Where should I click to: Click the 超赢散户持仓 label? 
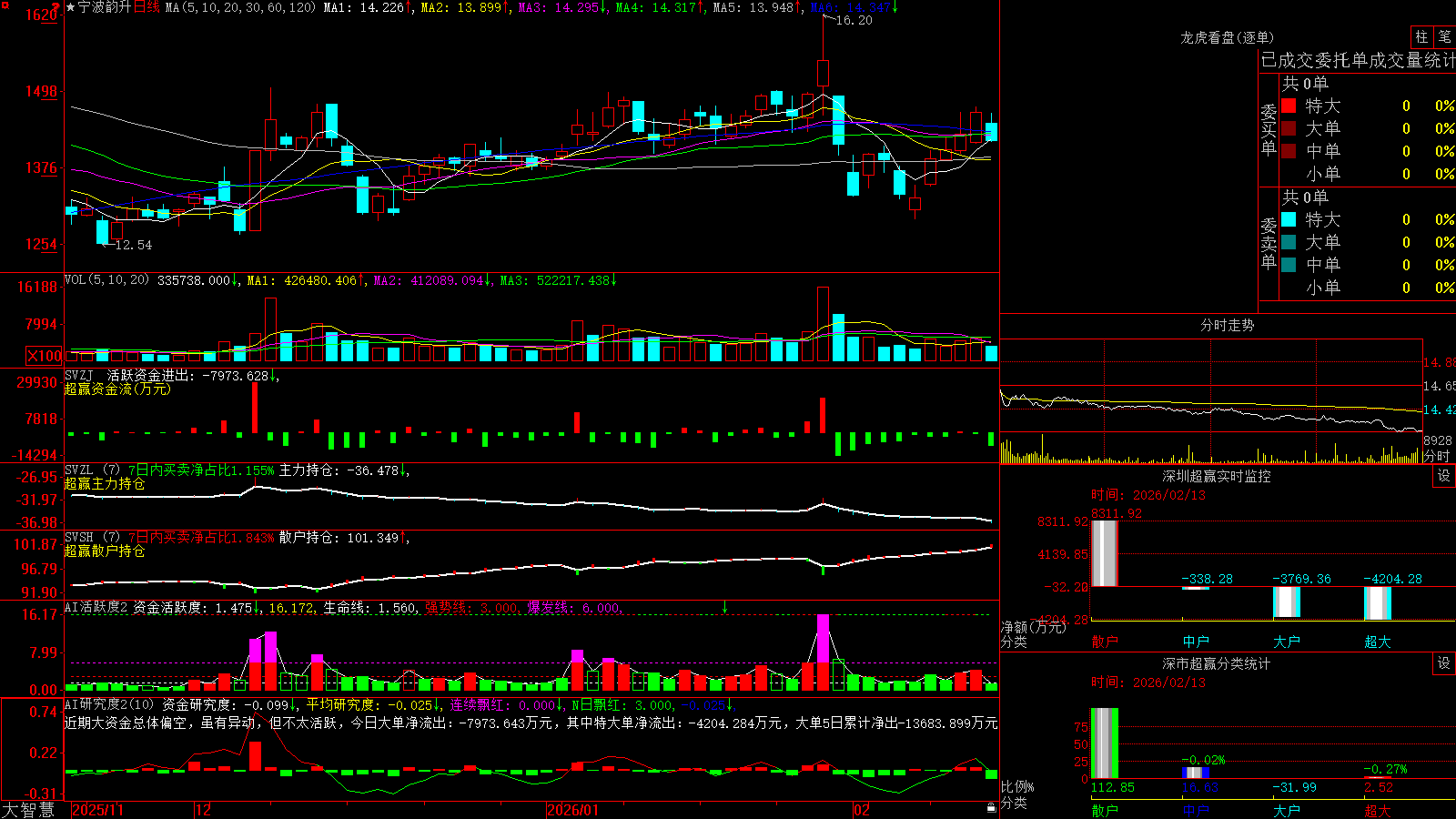[105, 551]
